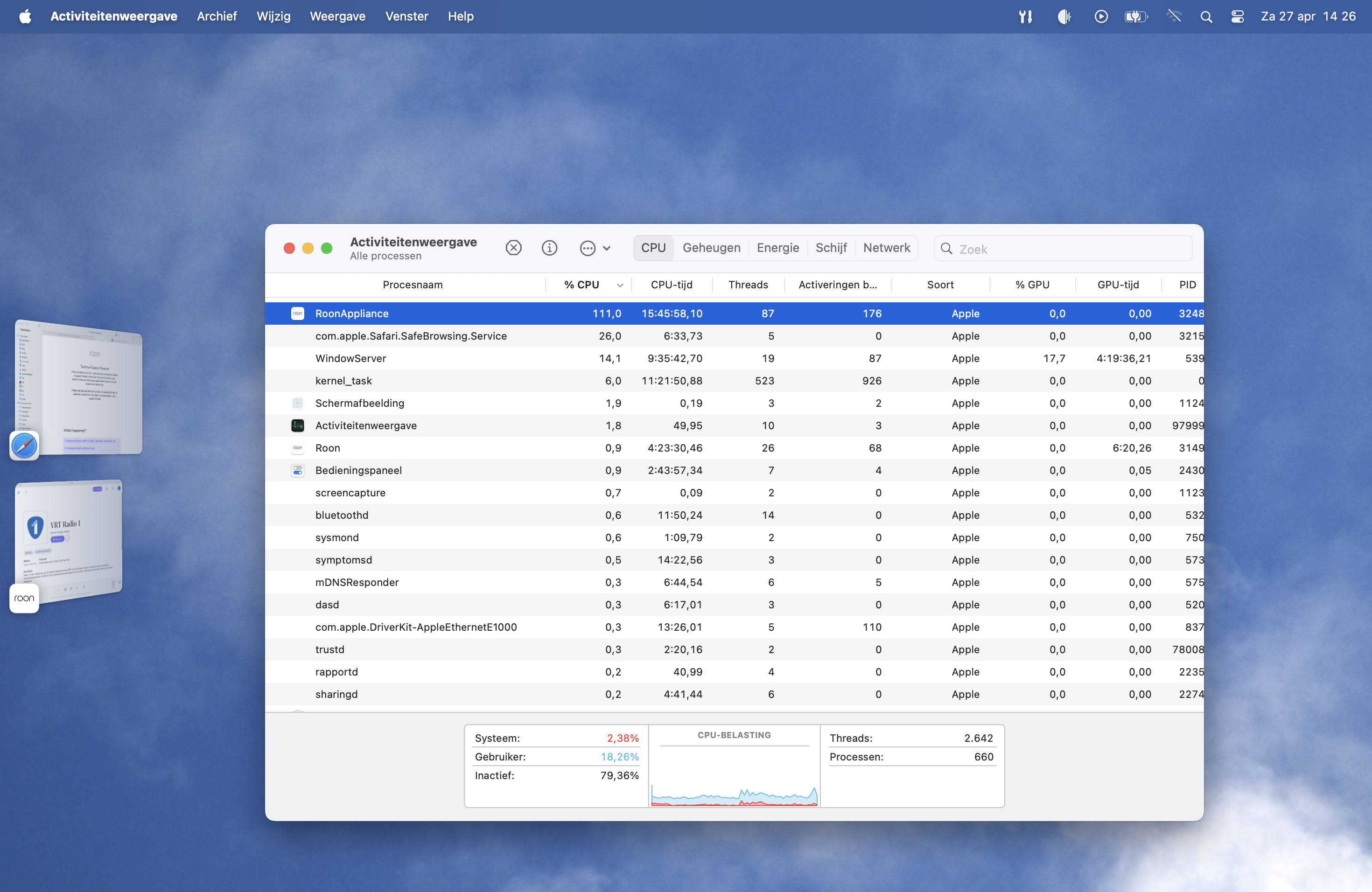This screenshot has width=1372, height=892.
Task: Open the Safari window thumbnail in Stage Manager
Action: click(79, 387)
